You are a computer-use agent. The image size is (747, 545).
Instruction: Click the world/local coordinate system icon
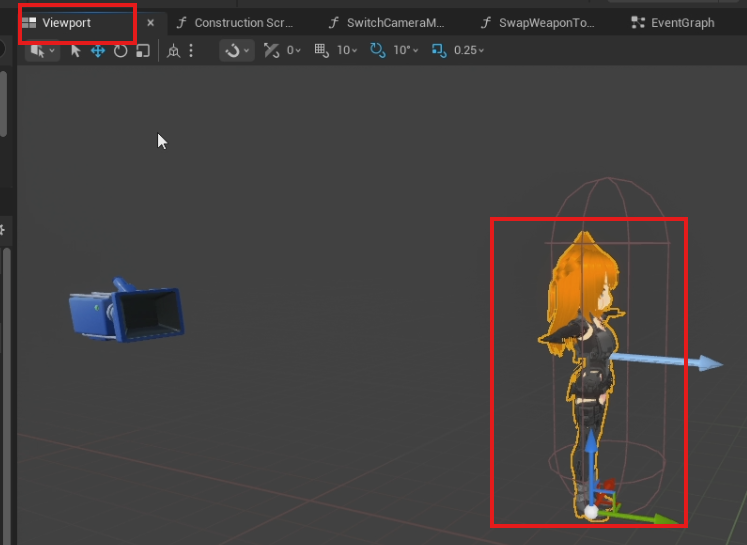click(174, 50)
